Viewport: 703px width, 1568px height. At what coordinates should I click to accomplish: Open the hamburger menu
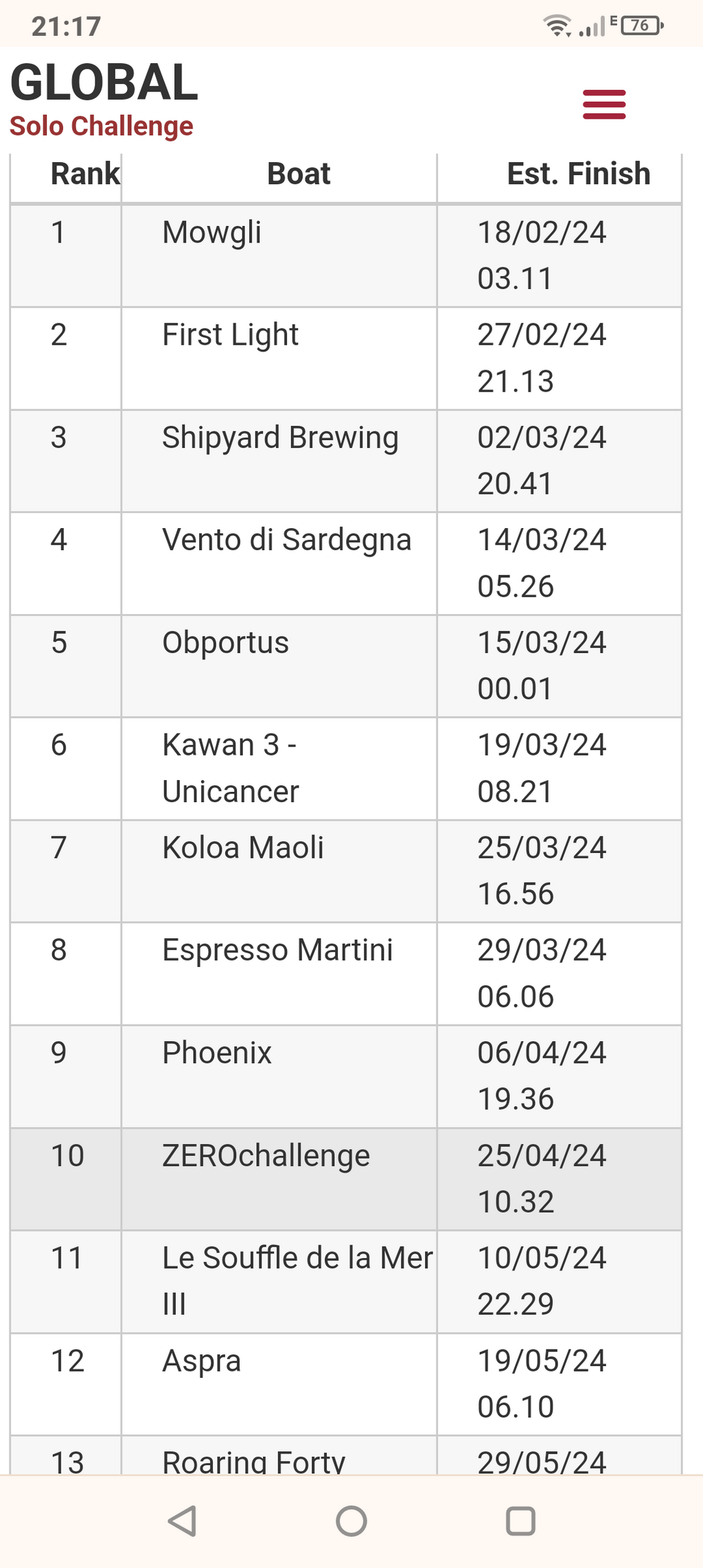click(604, 104)
